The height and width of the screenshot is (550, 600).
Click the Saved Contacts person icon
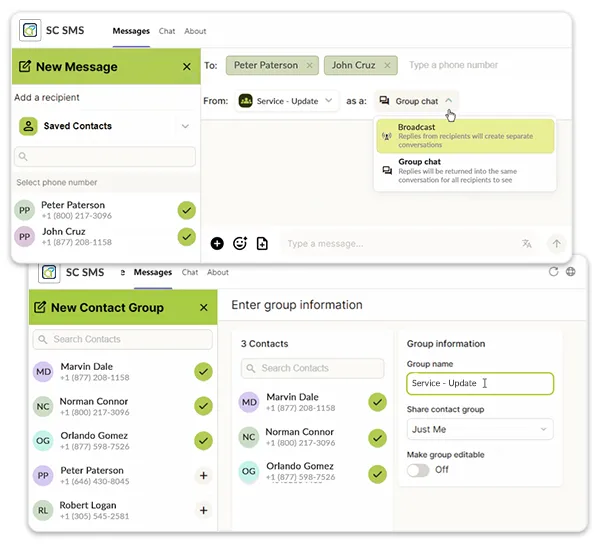pos(28,126)
